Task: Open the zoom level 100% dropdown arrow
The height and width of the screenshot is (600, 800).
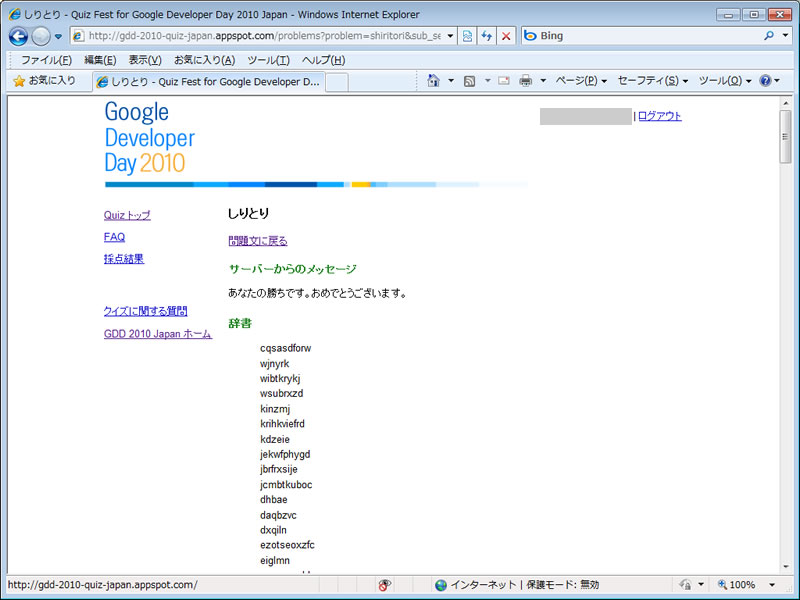Action: click(771, 585)
